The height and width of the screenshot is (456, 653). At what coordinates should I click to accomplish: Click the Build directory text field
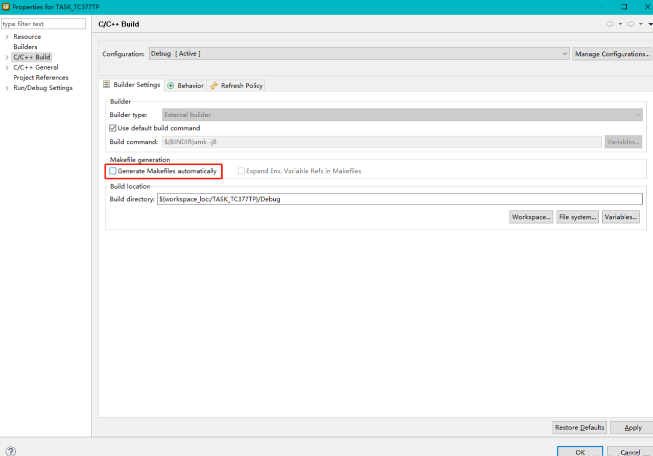(x=398, y=199)
